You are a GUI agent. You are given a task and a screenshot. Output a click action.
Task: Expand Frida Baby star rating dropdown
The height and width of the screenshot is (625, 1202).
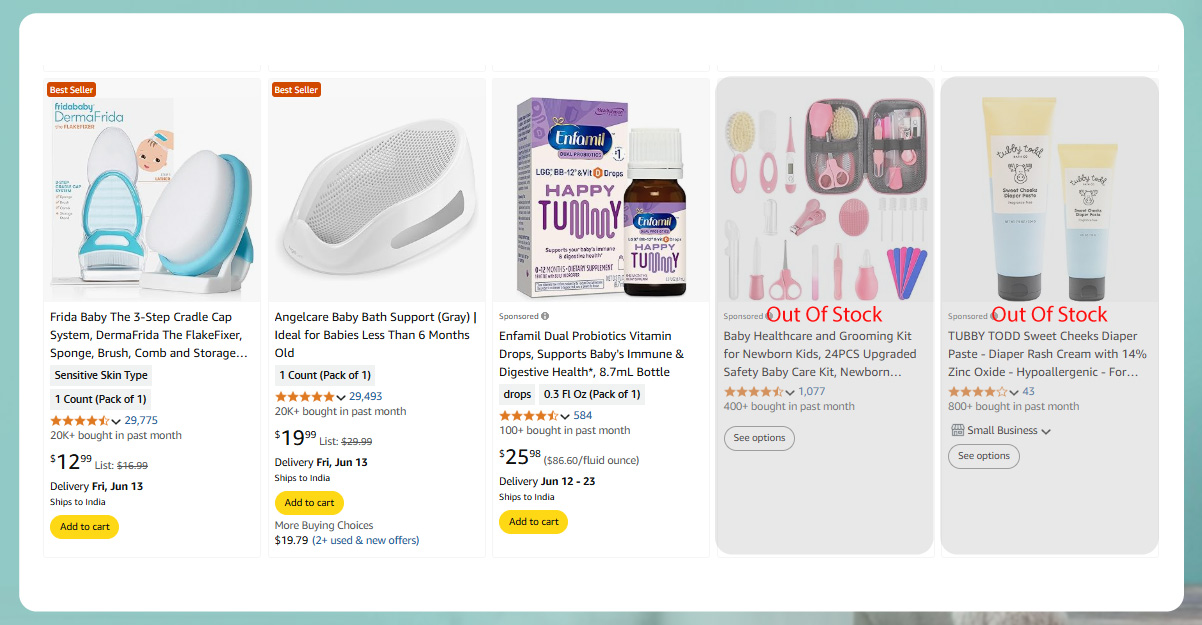[116, 421]
